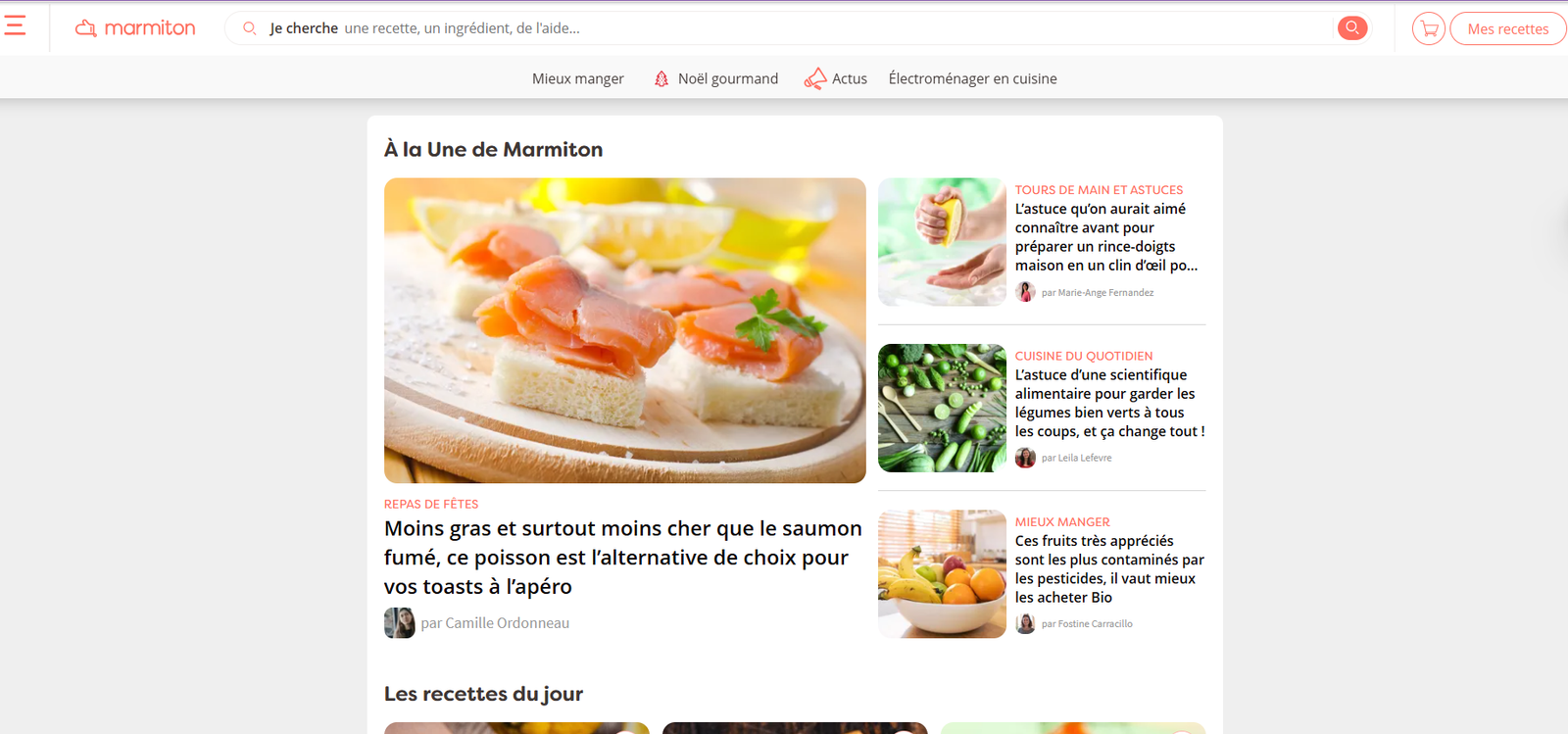Select the TOURS DE MAIN ET ASTUCES category
This screenshot has height=734, width=1568.
point(1099,190)
